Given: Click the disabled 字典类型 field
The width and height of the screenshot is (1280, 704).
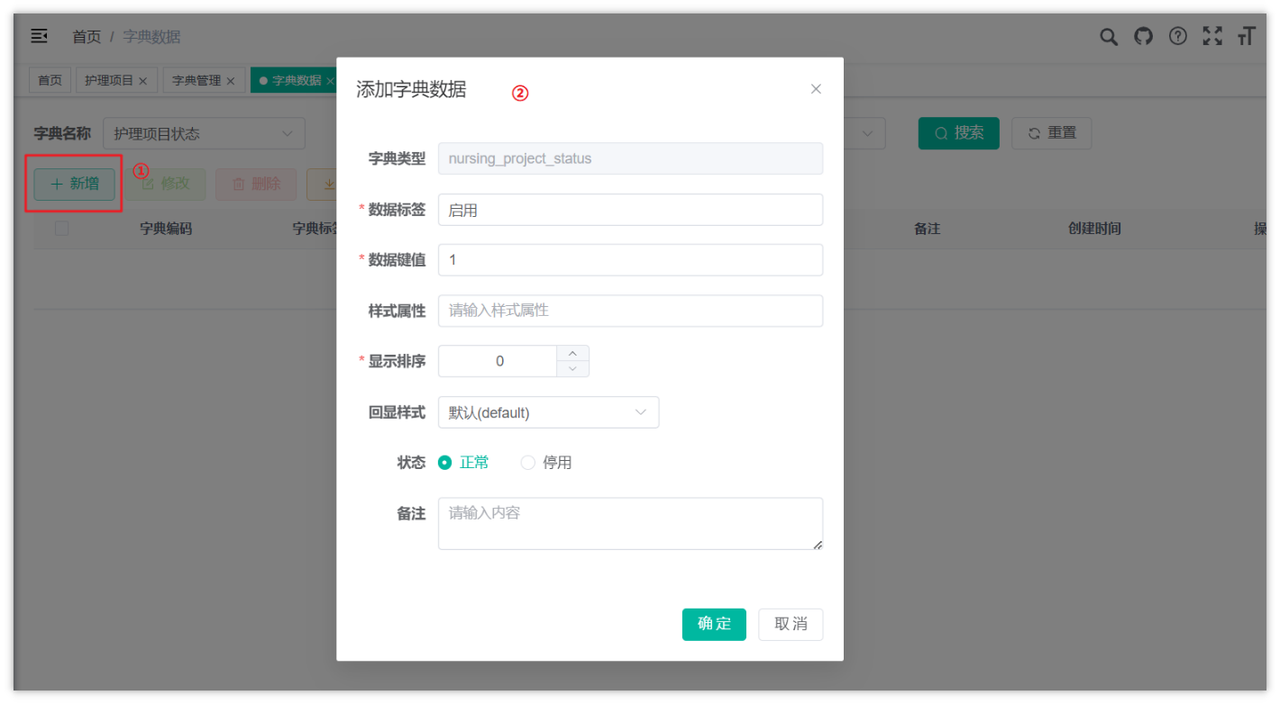Looking at the screenshot, I should 630,159.
